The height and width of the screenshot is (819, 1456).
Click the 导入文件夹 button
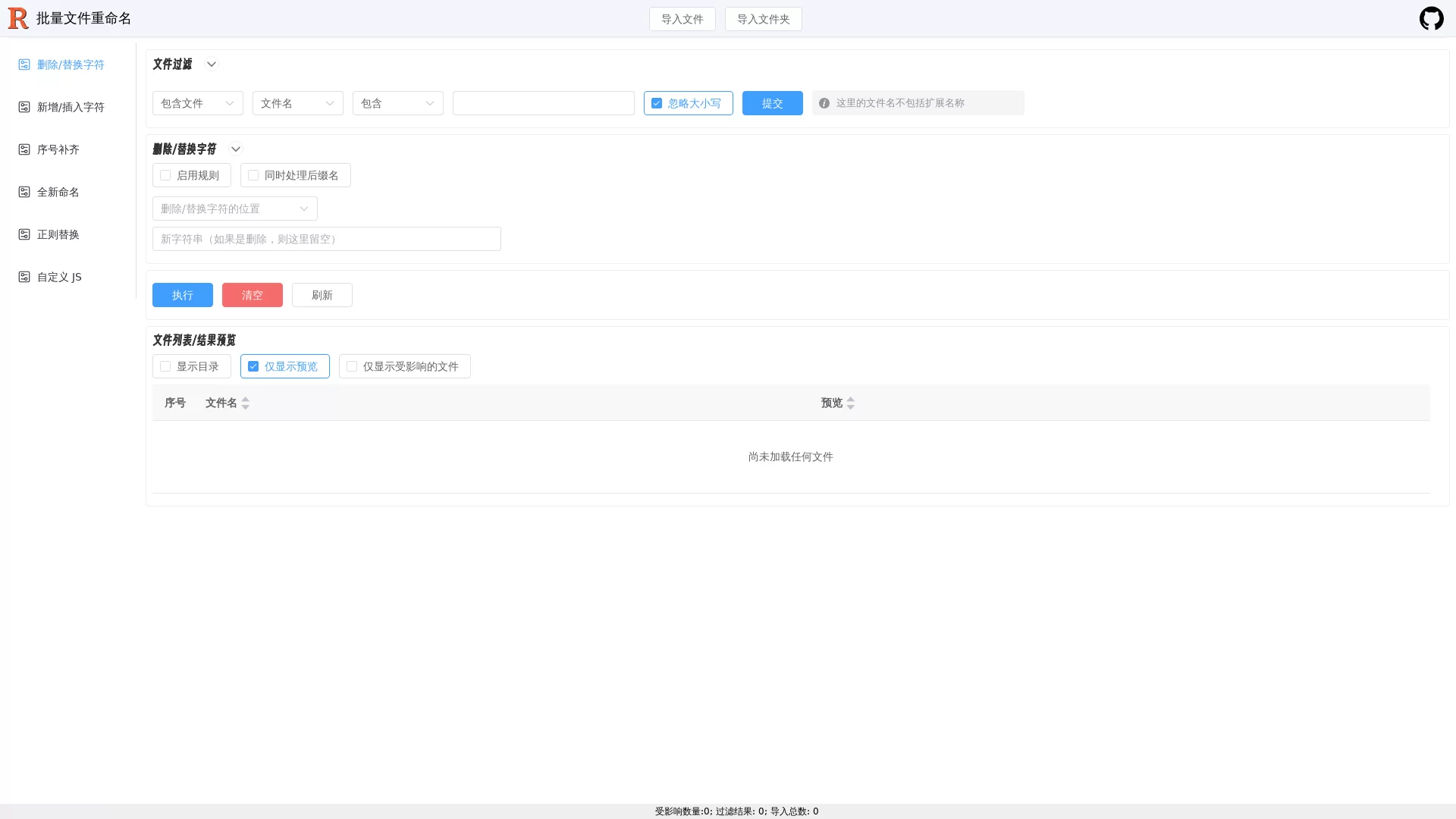pos(763,19)
